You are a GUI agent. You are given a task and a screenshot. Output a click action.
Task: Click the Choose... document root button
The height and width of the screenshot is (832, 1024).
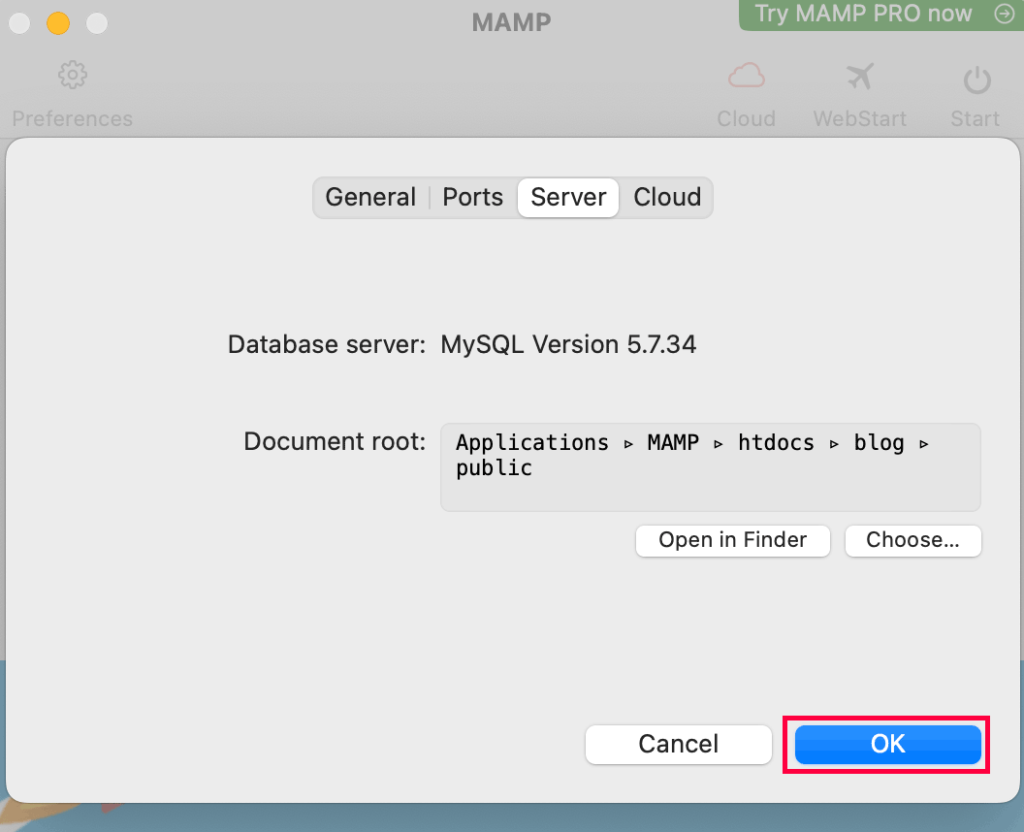[912, 540]
